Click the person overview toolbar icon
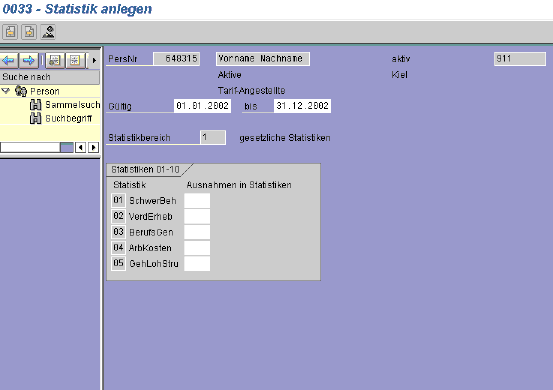Screen dimensions: 553x390 [x=48, y=32]
